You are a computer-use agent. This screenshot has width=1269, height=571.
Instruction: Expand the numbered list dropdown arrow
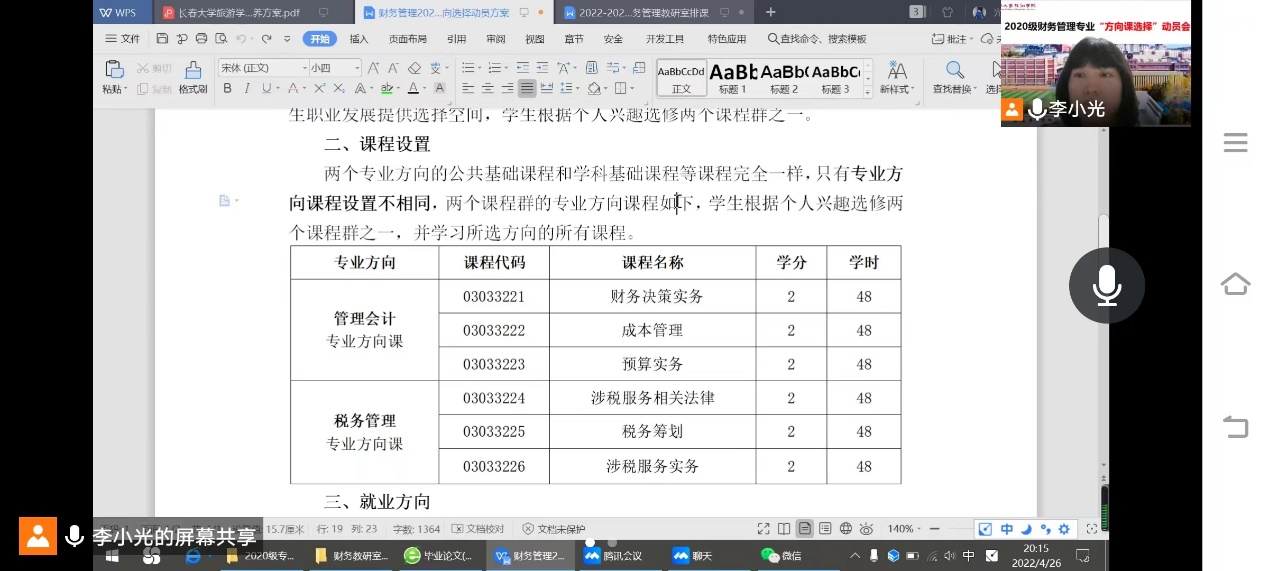tap(506, 68)
